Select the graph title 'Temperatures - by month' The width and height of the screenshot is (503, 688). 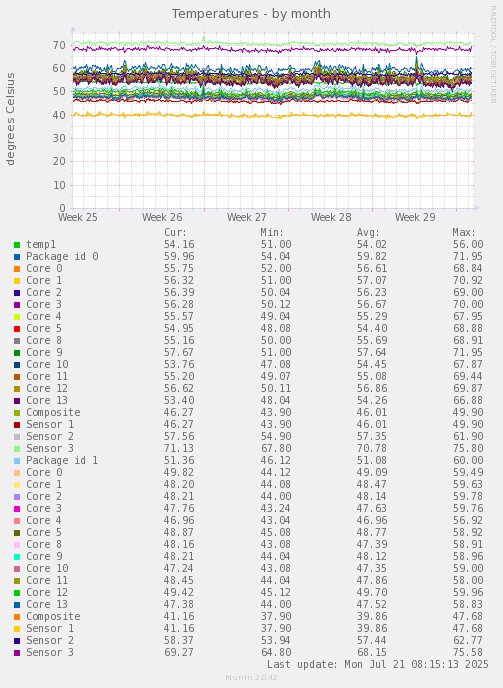coord(251,14)
